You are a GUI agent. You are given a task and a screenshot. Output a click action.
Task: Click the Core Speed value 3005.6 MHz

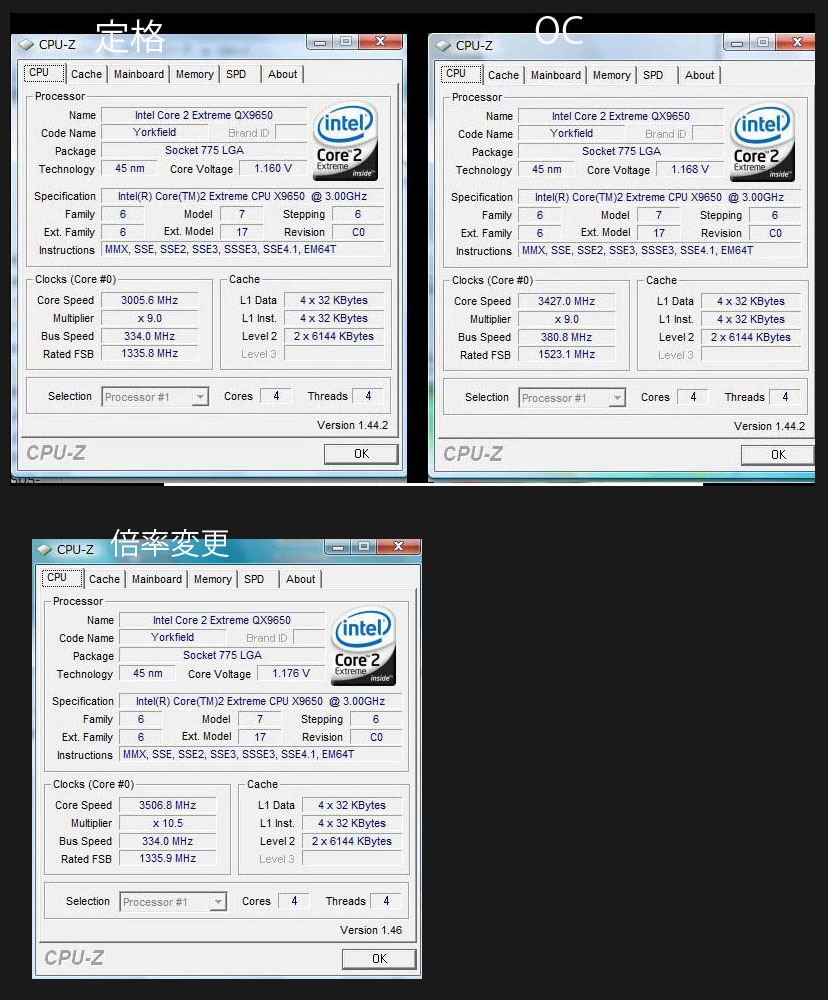[150, 300]
